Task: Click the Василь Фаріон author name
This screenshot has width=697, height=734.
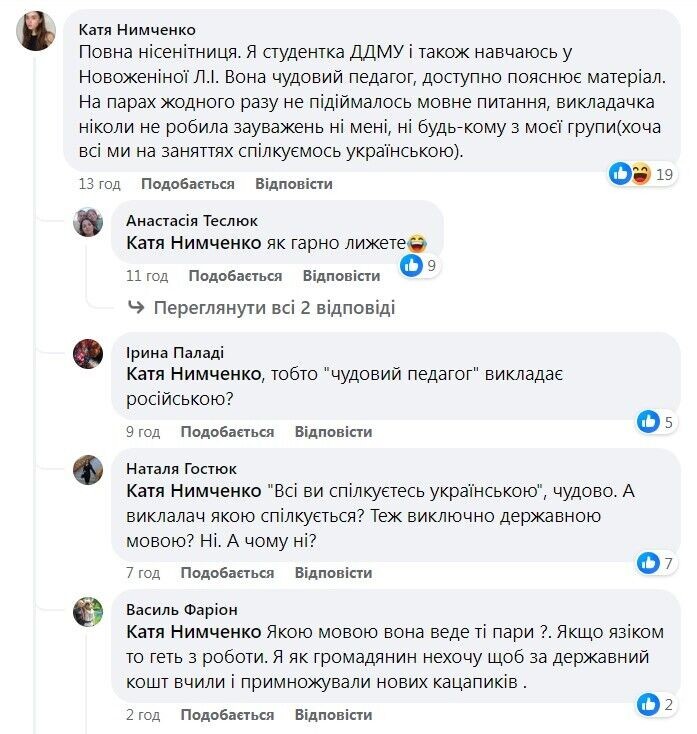Action: (x=182, y=609)
